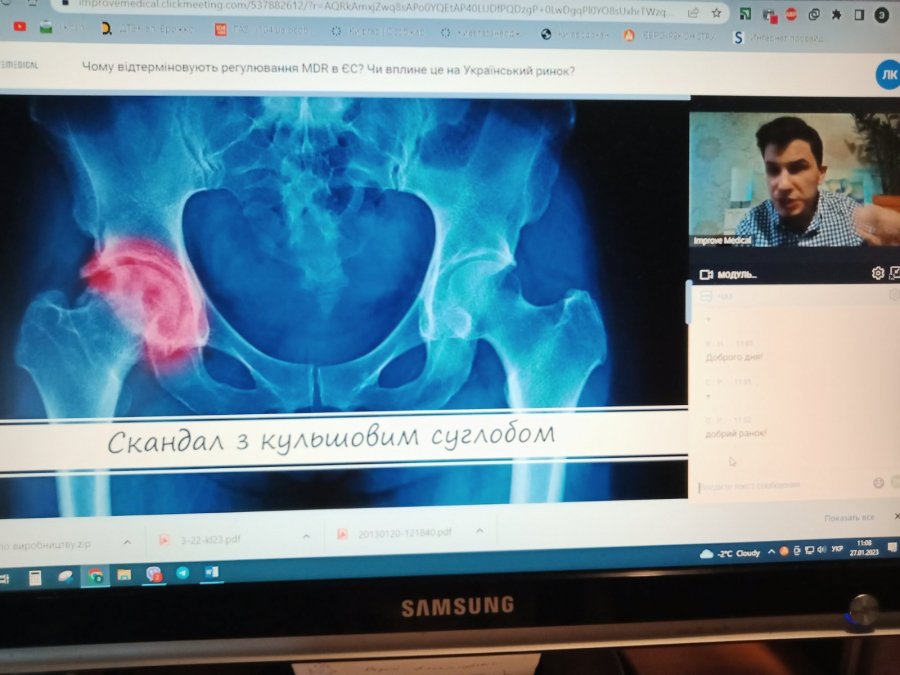Click the speaker's webcam video

[792, 180]
